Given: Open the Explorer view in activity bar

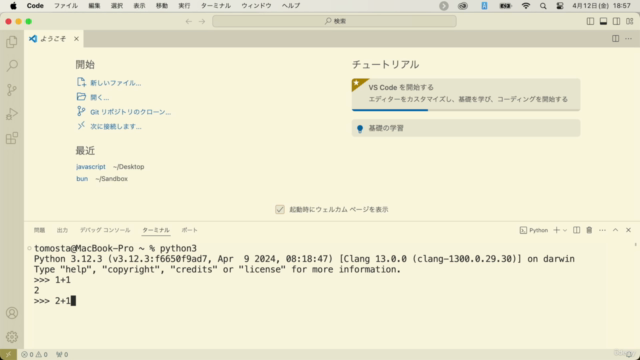Looking at the screenshot, I should tap(12, 42).
